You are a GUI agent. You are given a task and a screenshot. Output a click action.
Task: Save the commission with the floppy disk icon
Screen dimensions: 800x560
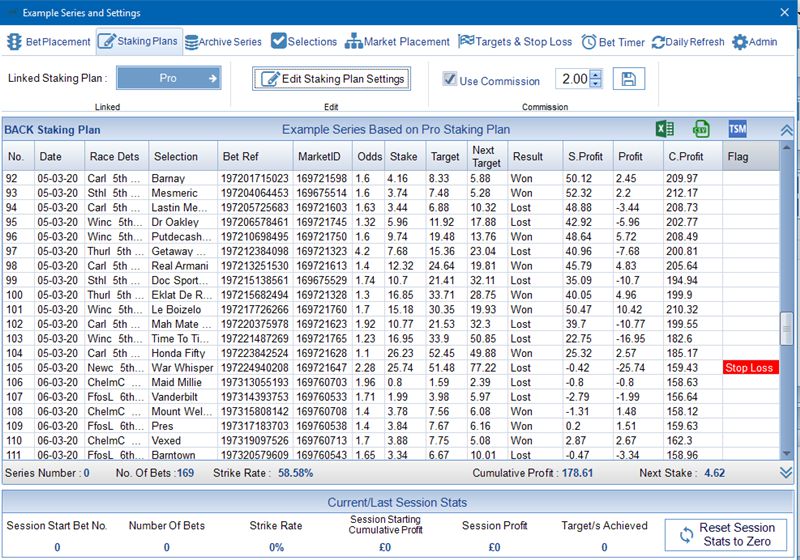(629, 79)
